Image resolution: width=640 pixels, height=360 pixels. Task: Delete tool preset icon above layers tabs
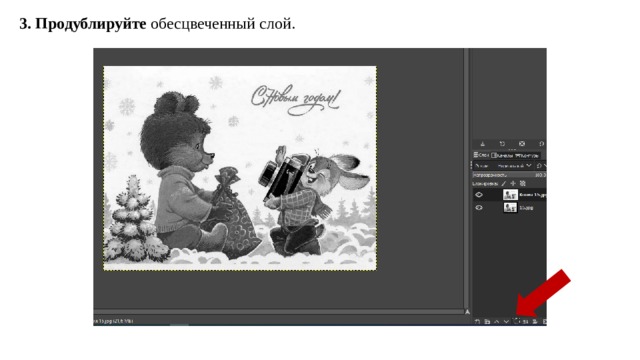coord(522,144)
